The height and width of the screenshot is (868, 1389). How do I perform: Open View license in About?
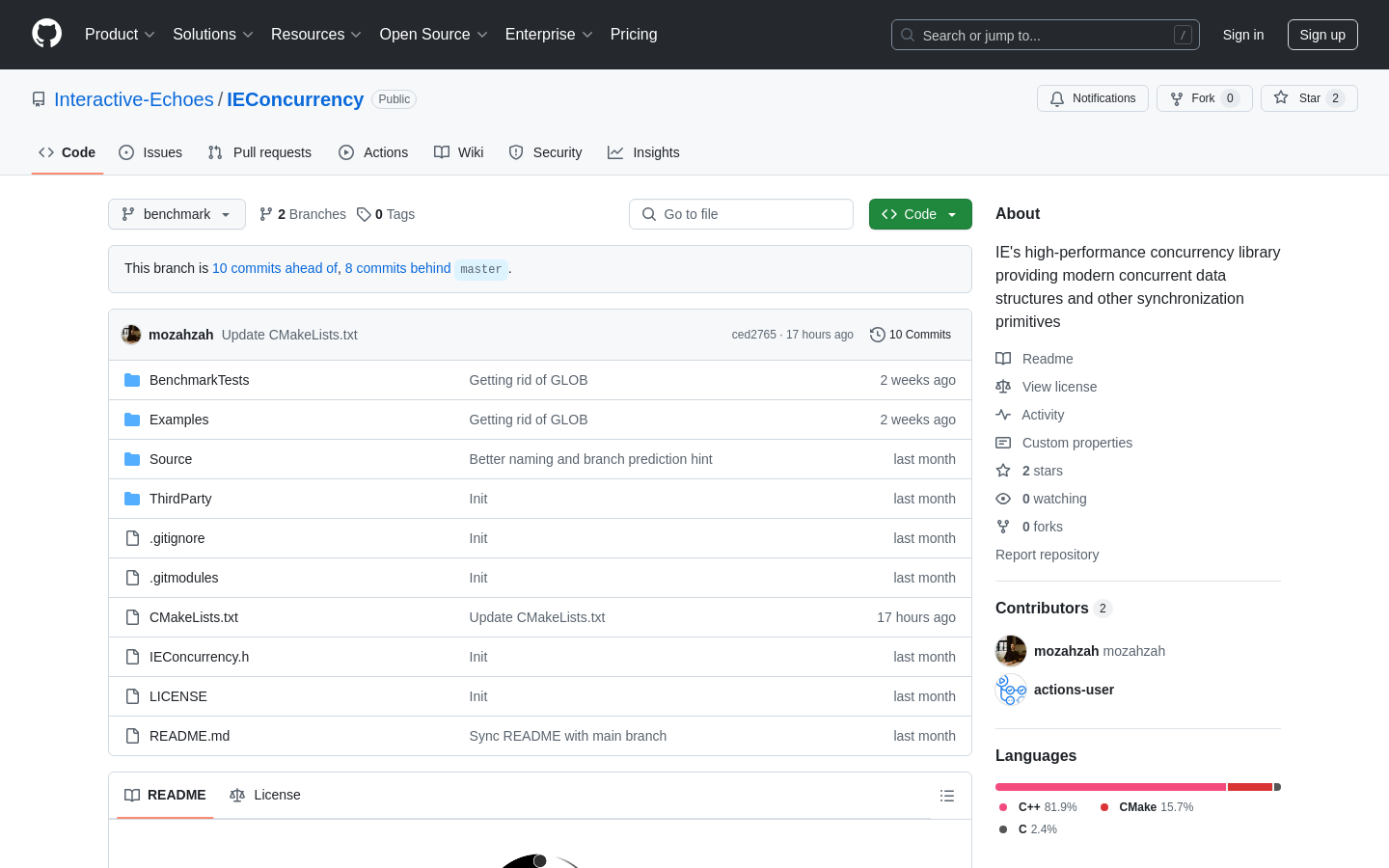point(1047,387)
